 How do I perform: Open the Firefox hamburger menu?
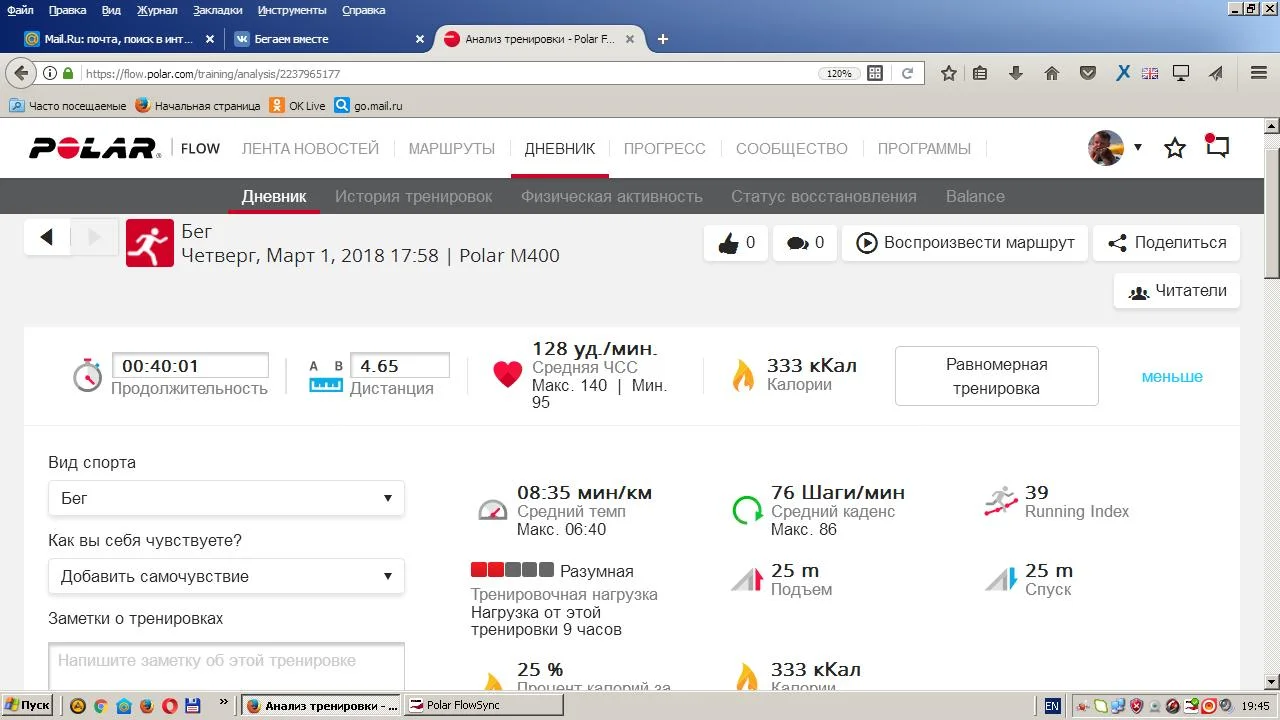point(1259,73)
